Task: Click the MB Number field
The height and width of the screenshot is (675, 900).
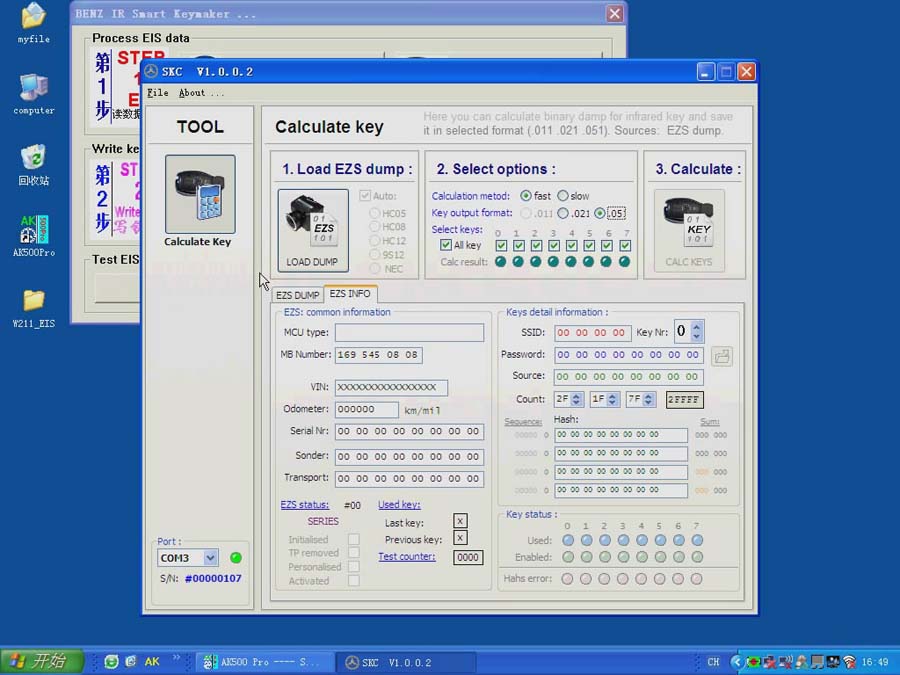Action: [x=379, y=355]
